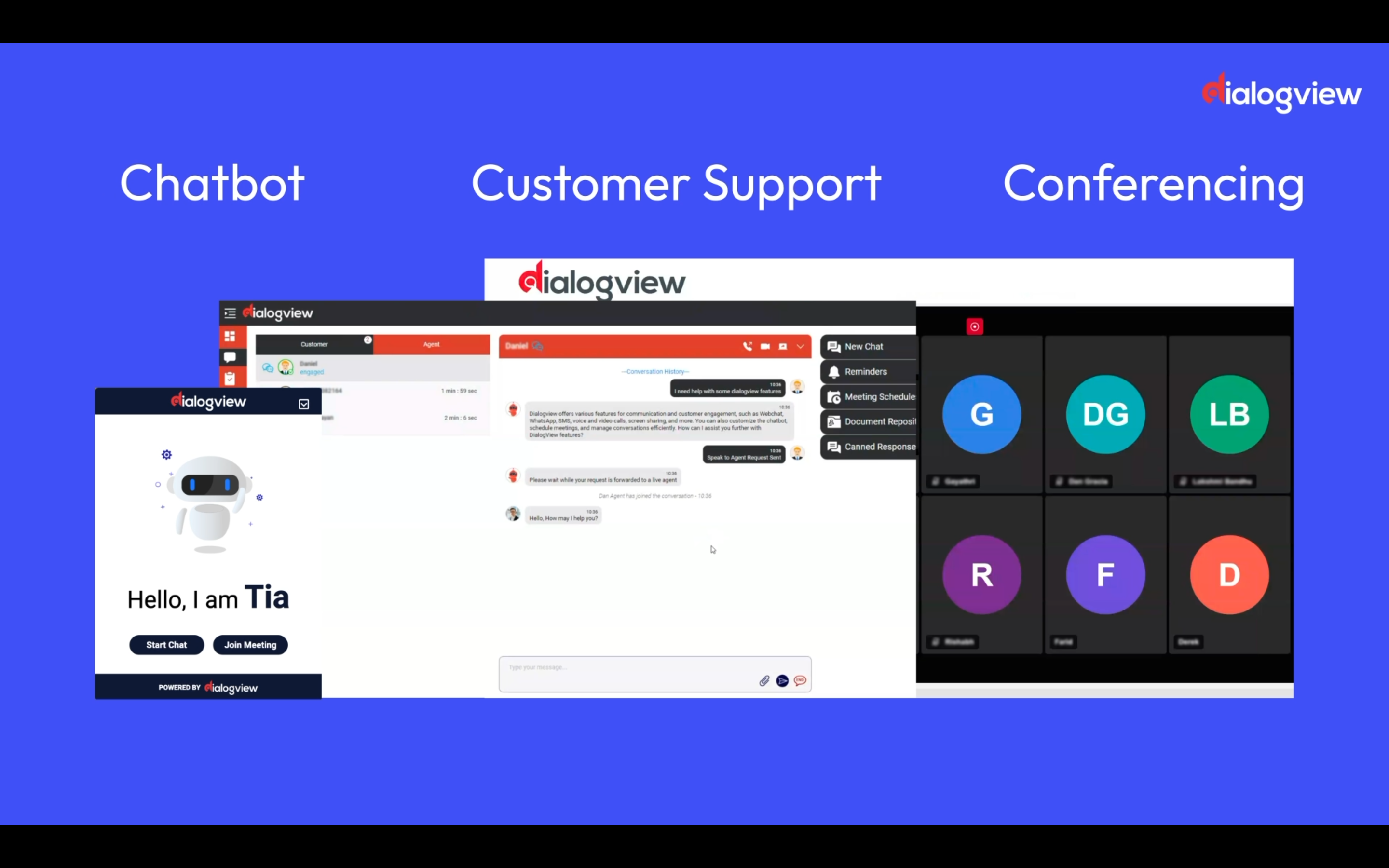Expand Daniel chat status dropdown
This screenshot has height=868, width=1389.
801,346
